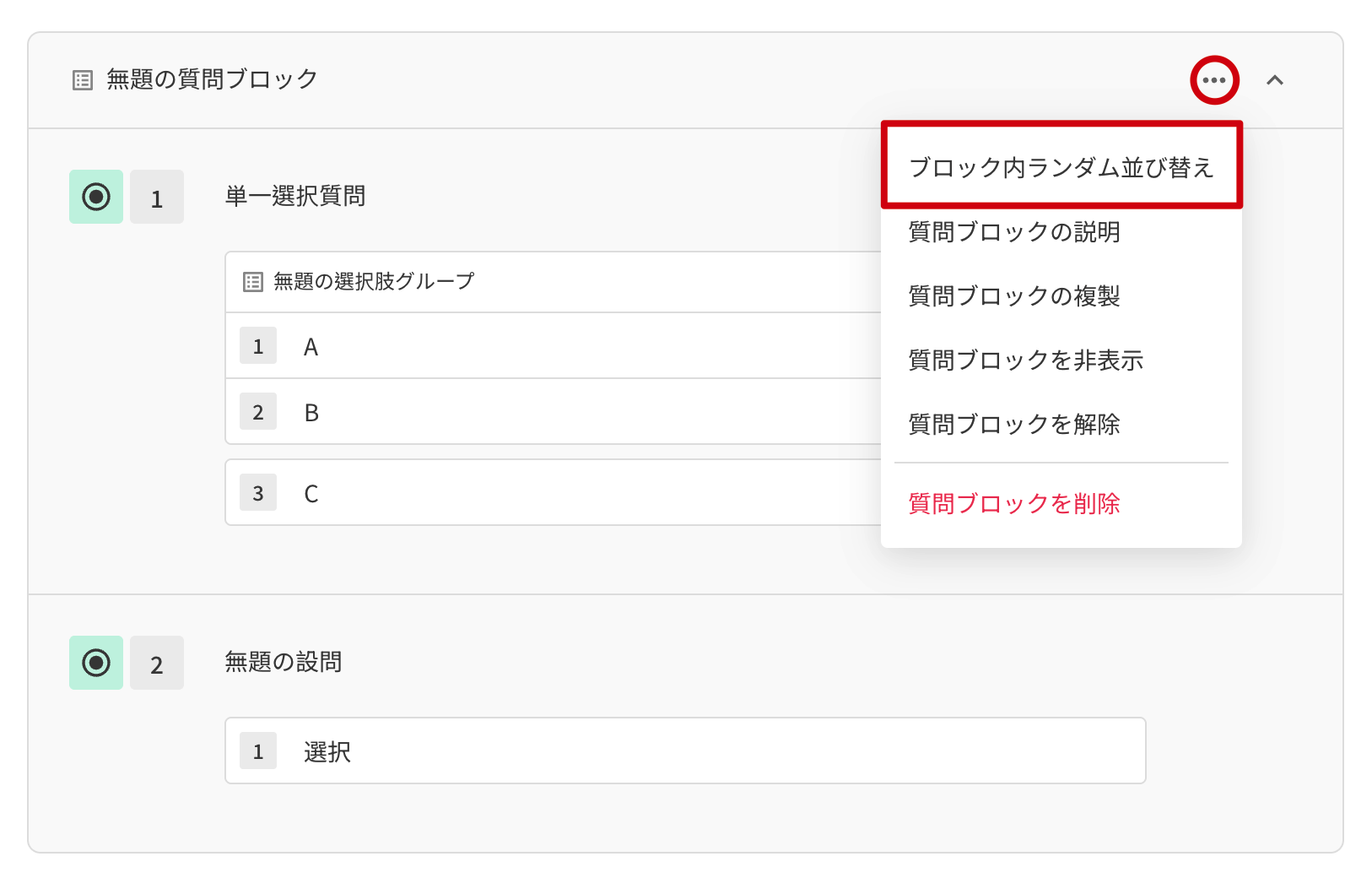Click the 単一選択質問 question title

coord(295,196)
